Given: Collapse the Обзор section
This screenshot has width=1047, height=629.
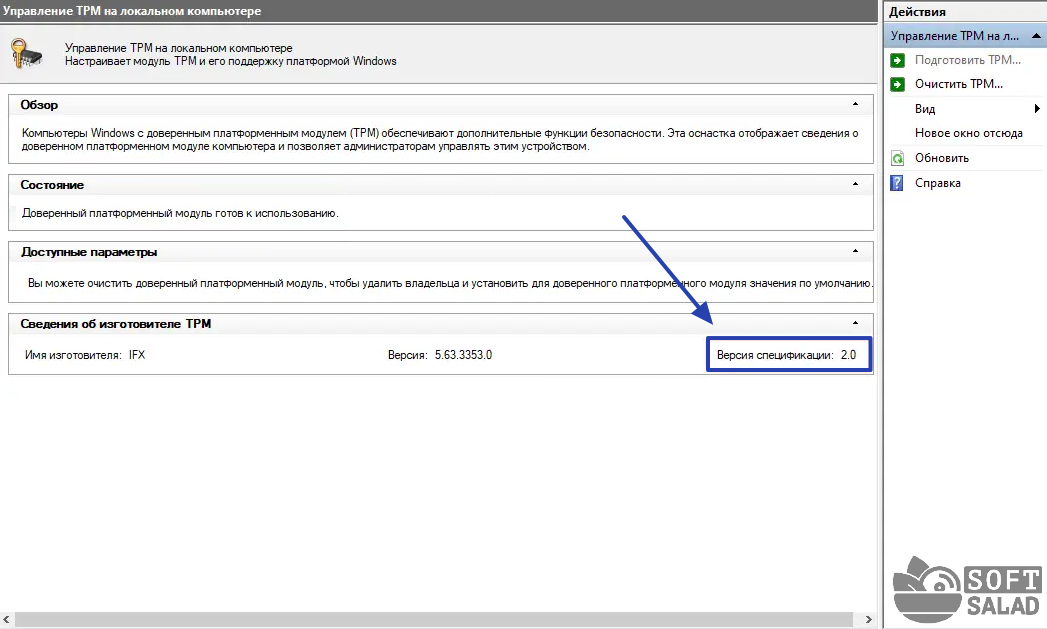Looking at the screenshot, I should tap(855, 104).
